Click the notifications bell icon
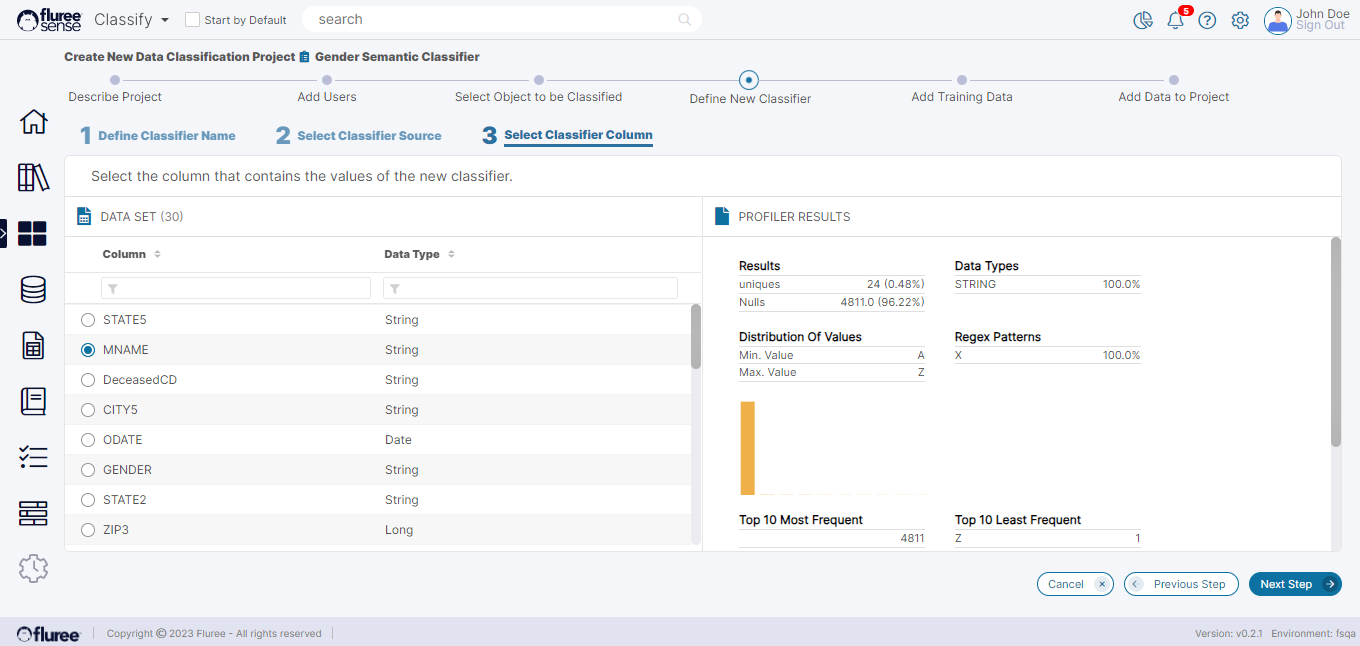This screenshot has width=1360, height=646. click(1175, 21)
